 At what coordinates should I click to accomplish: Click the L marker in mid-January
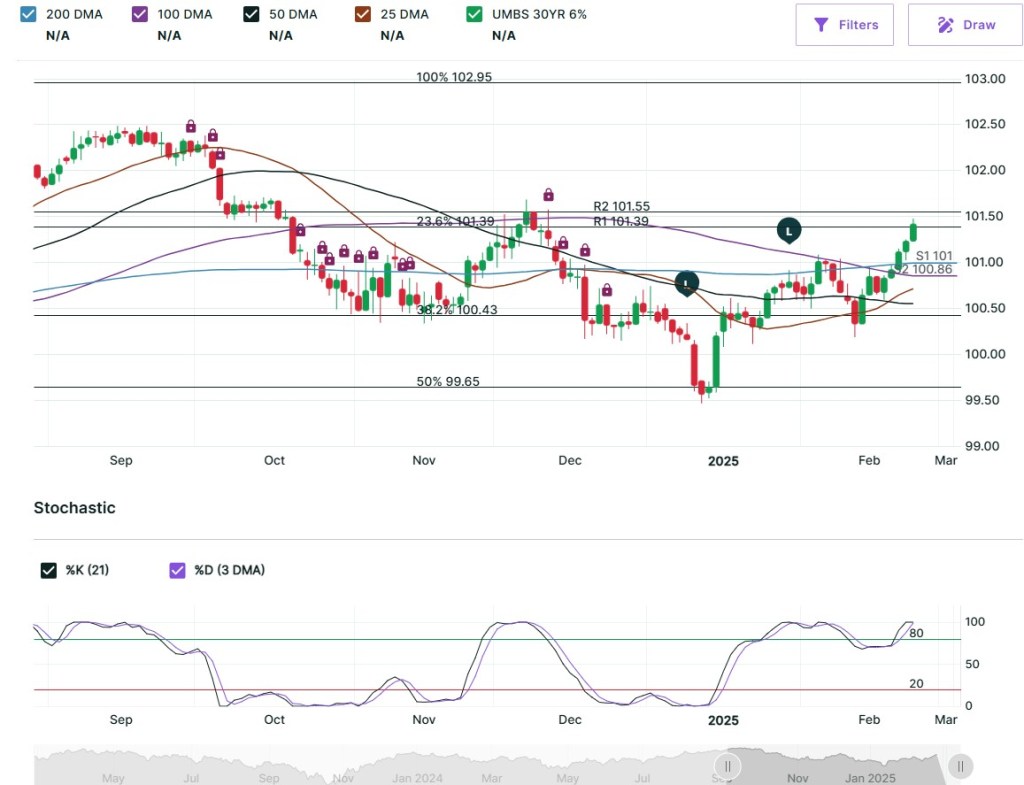point(789,230)
